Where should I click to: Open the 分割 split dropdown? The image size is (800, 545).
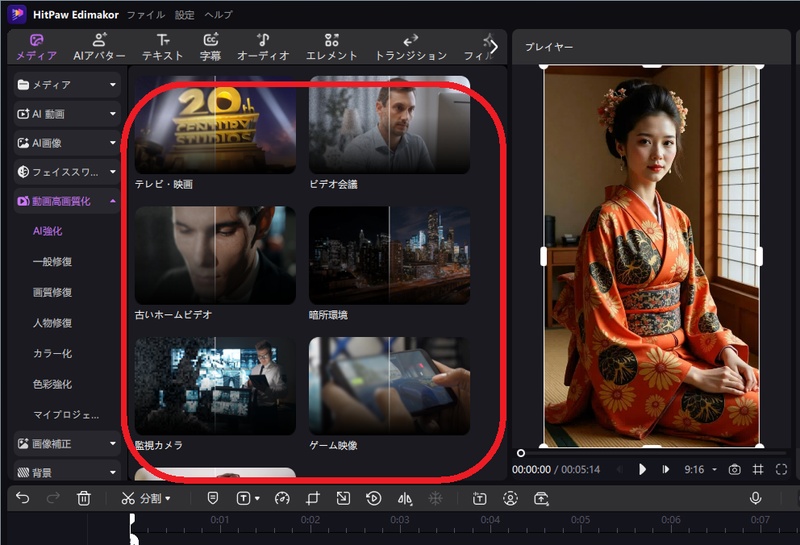click(146, 498)
